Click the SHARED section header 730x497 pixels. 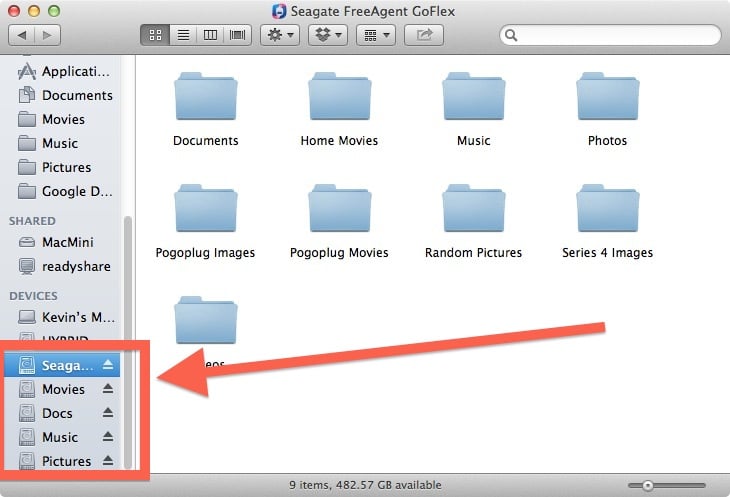(32, 221)
